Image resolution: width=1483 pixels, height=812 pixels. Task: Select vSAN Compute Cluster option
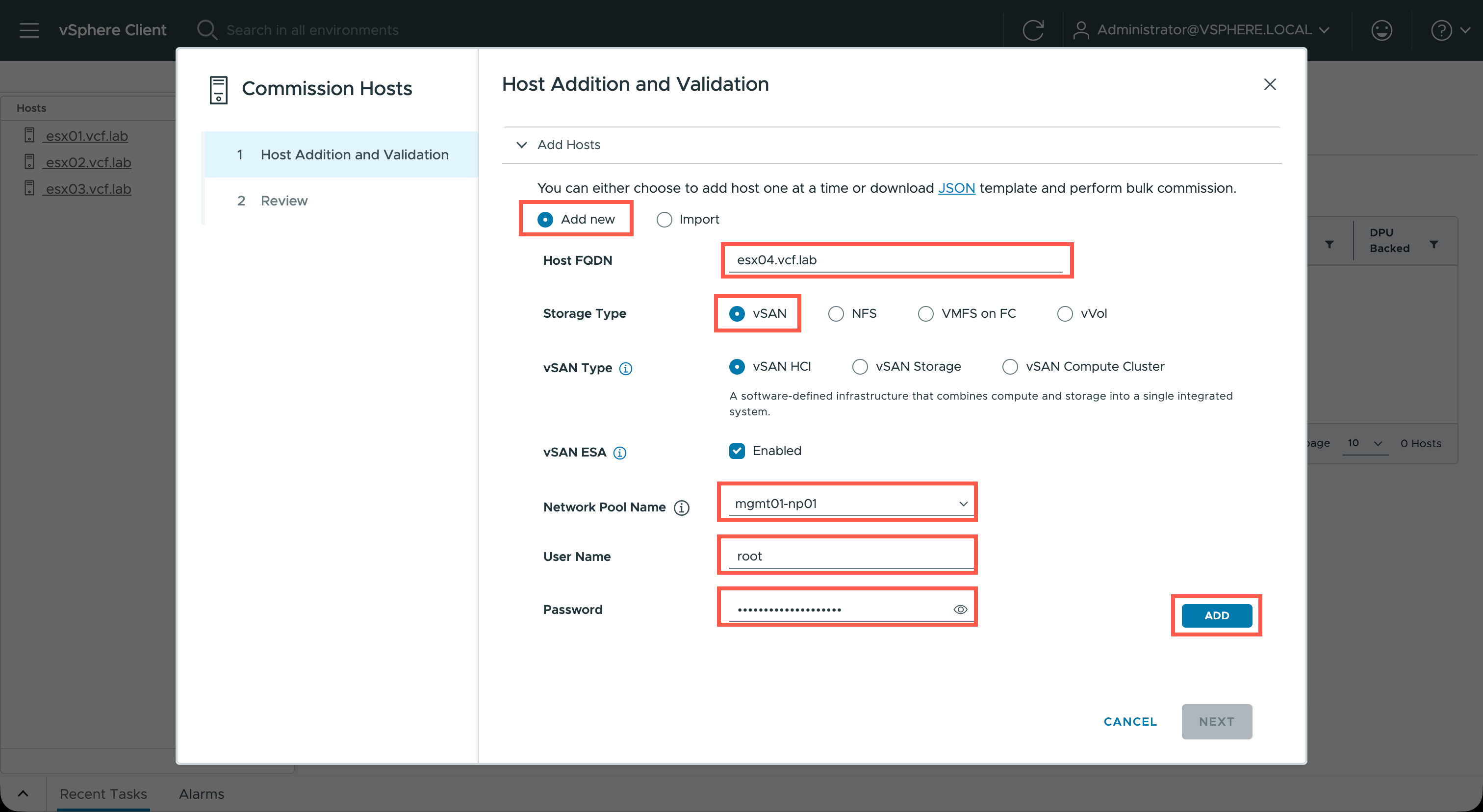[x=1010, y=367]
